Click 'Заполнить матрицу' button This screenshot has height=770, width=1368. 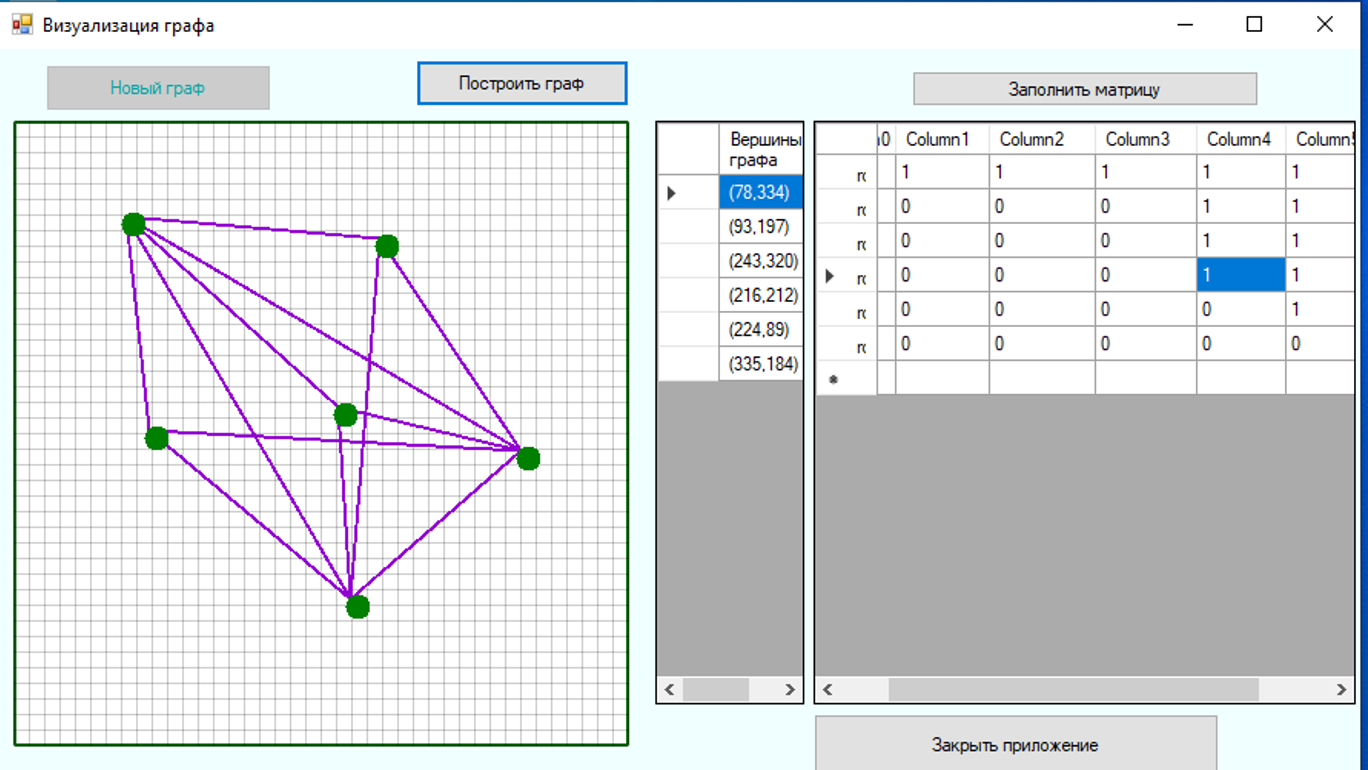1084,89
